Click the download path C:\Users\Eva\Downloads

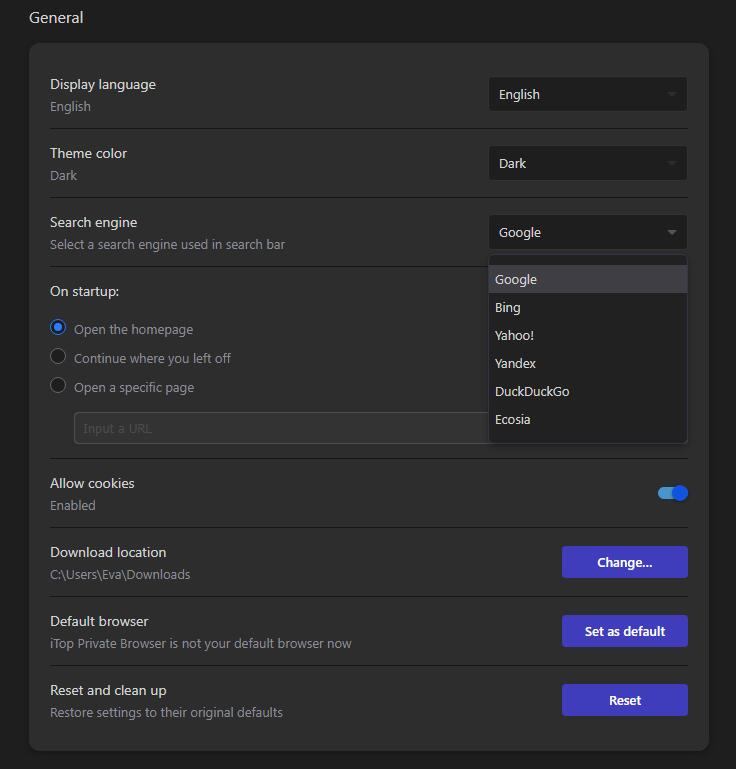pos(120,574)
